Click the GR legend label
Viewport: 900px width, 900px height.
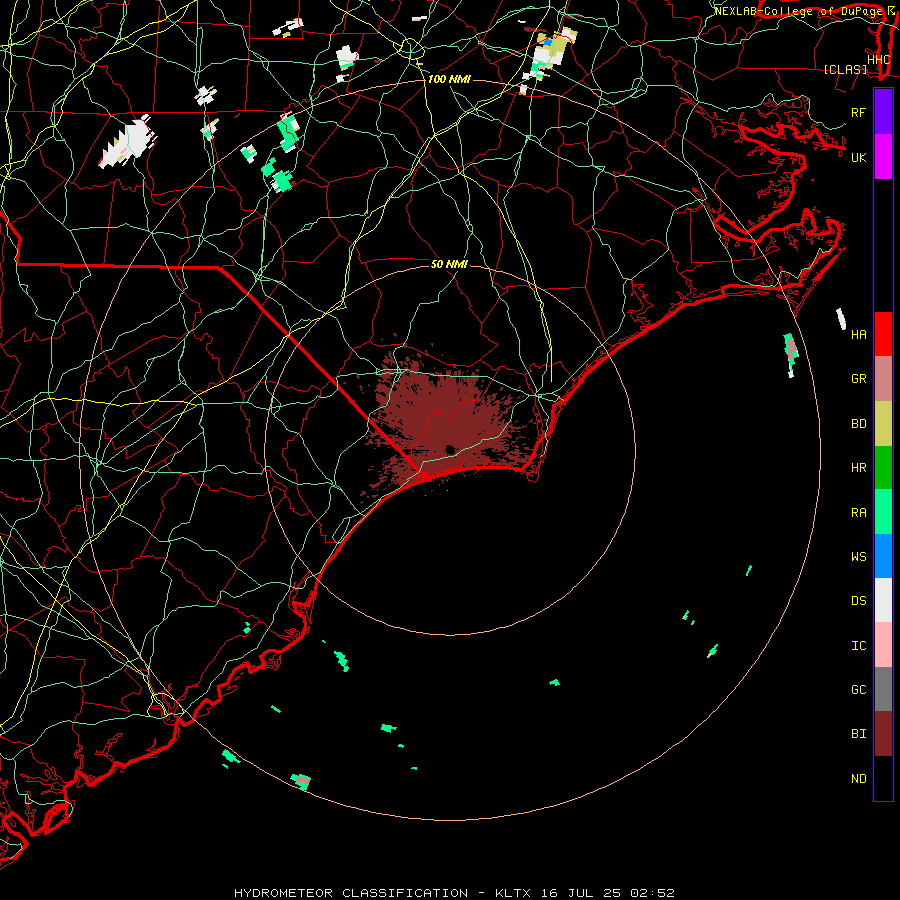858,379
